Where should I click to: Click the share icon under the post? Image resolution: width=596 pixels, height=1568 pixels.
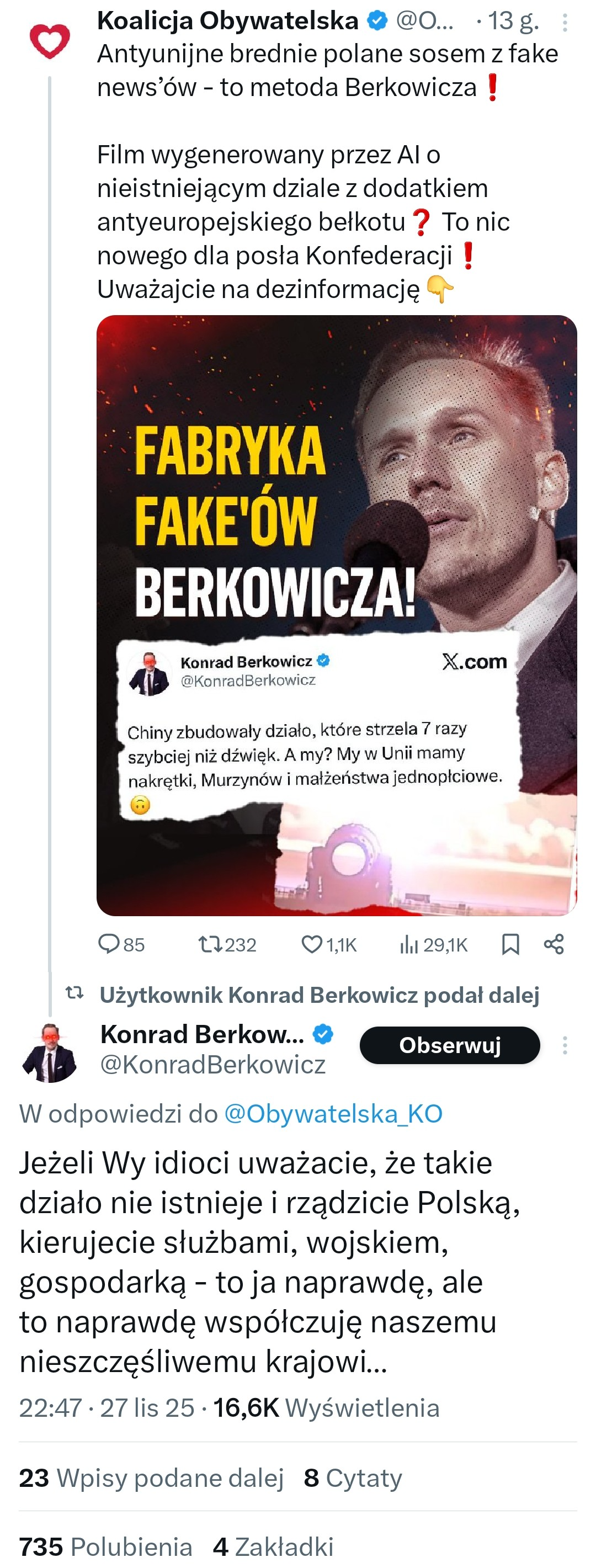[554, 944]
